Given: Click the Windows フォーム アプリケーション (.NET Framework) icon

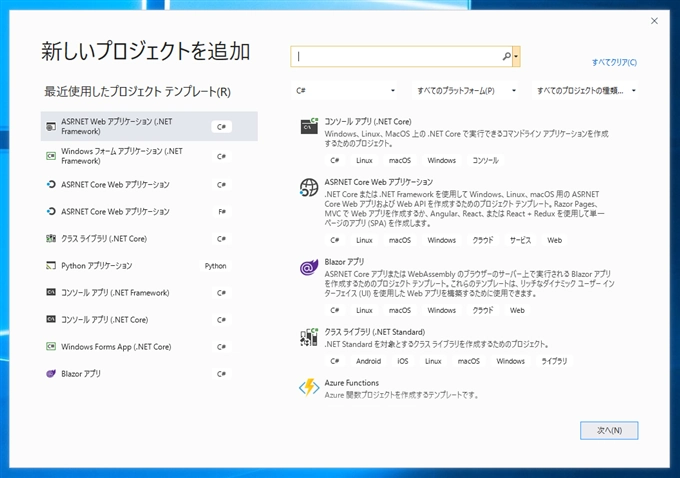Looking at the screenshot, I should 51,156.
